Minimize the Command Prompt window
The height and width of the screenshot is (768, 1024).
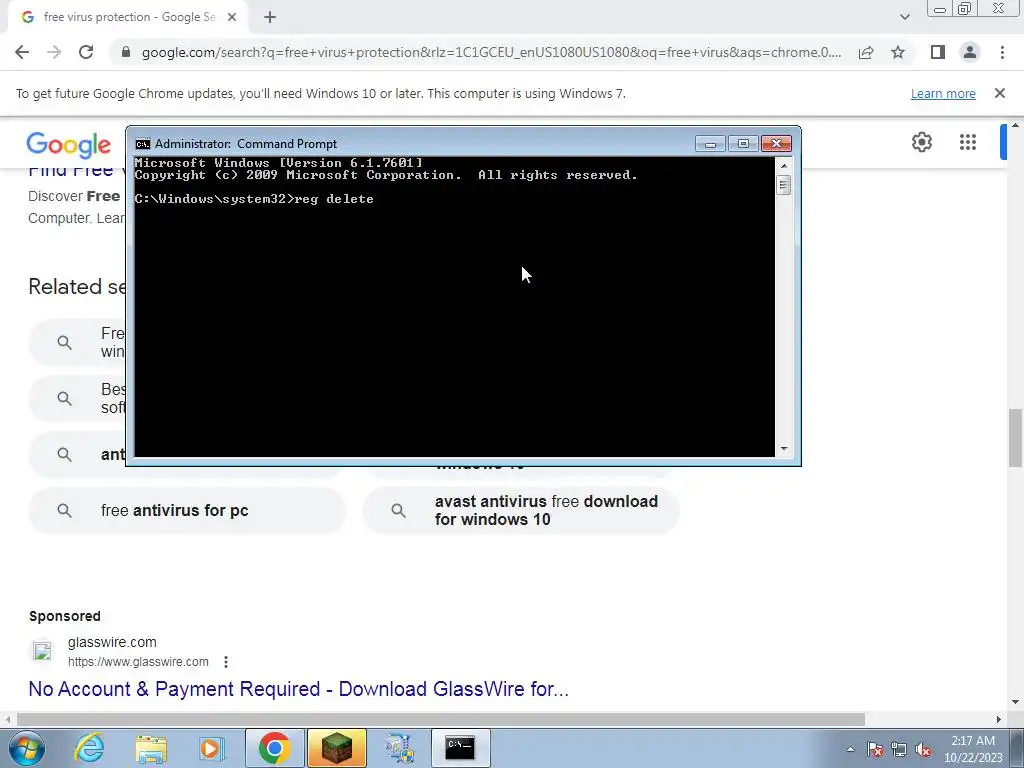[x=711, y=144]
